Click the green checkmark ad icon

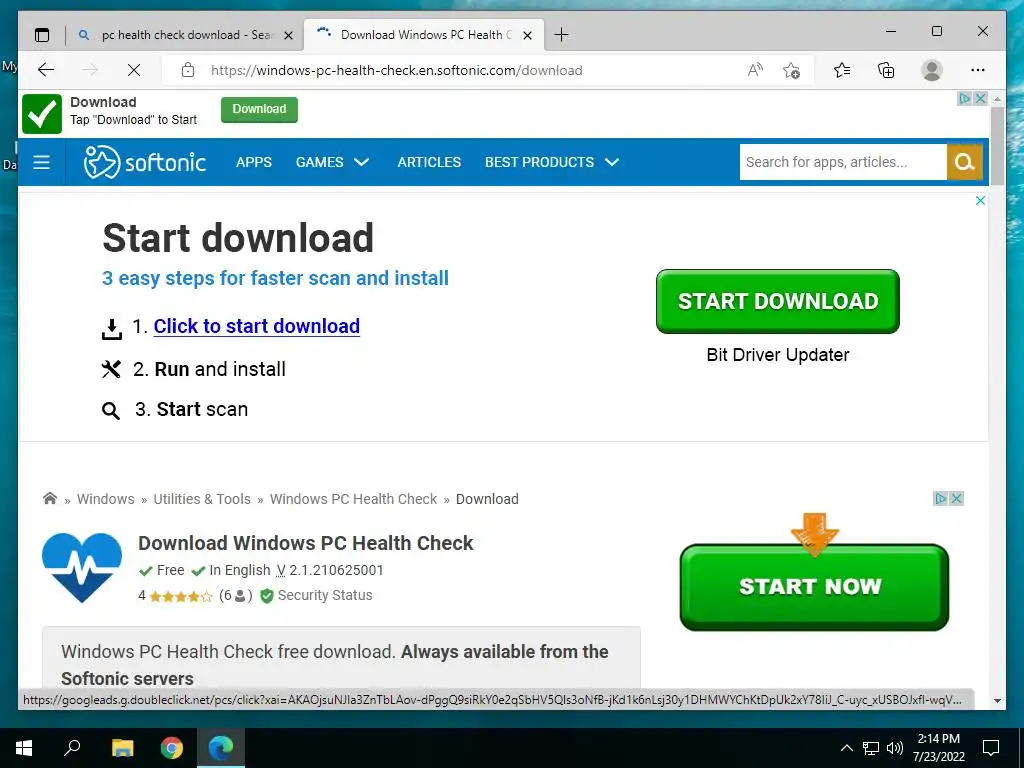(42, 114)
